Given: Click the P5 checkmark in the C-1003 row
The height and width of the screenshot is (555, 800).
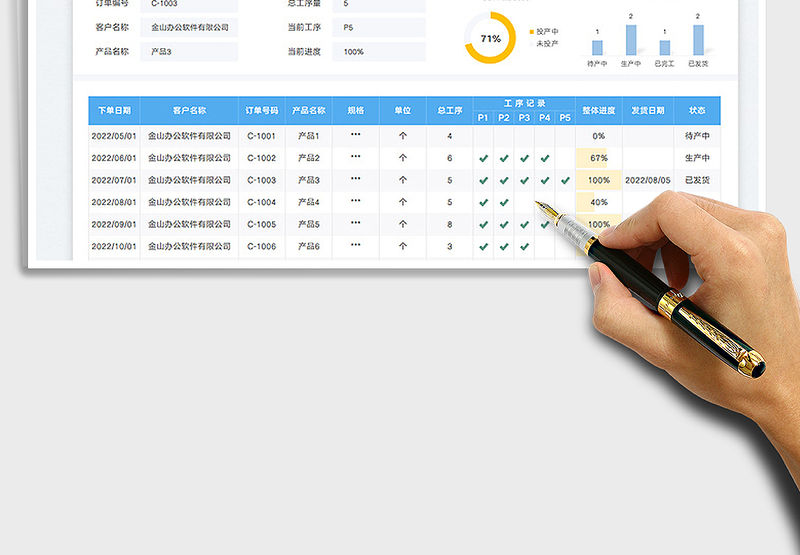Looking at the screenshot, I should point(565,180).
